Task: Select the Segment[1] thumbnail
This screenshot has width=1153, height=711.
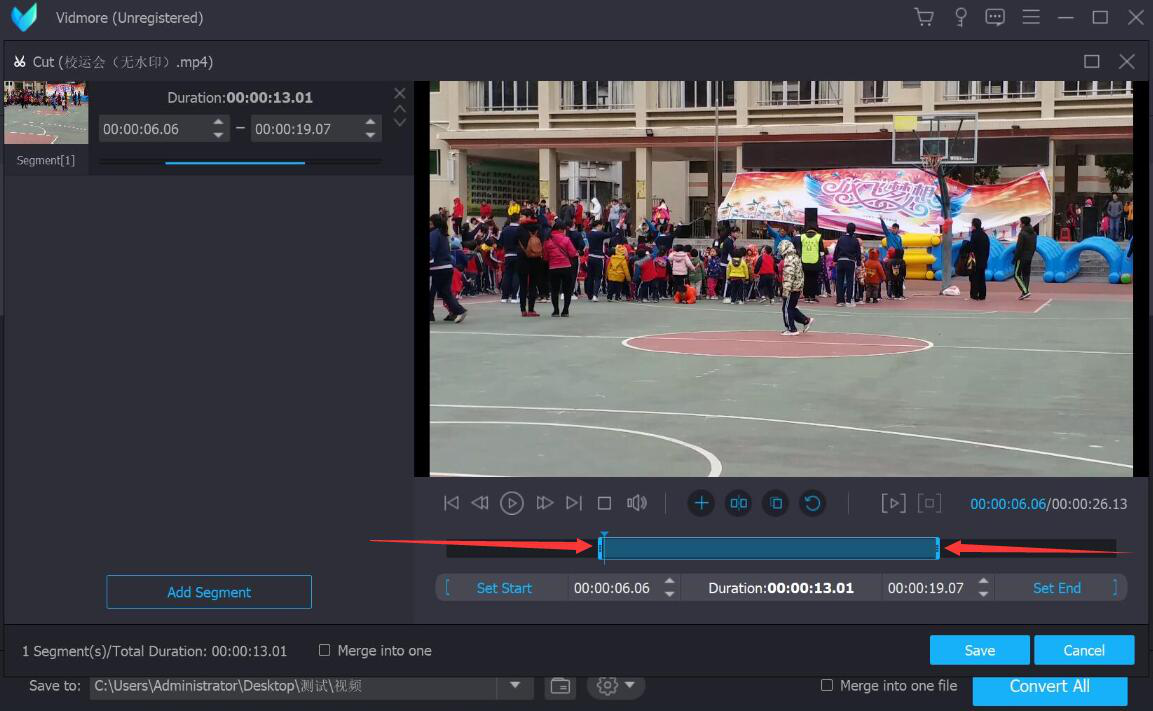Action: (x=45, y=113)
